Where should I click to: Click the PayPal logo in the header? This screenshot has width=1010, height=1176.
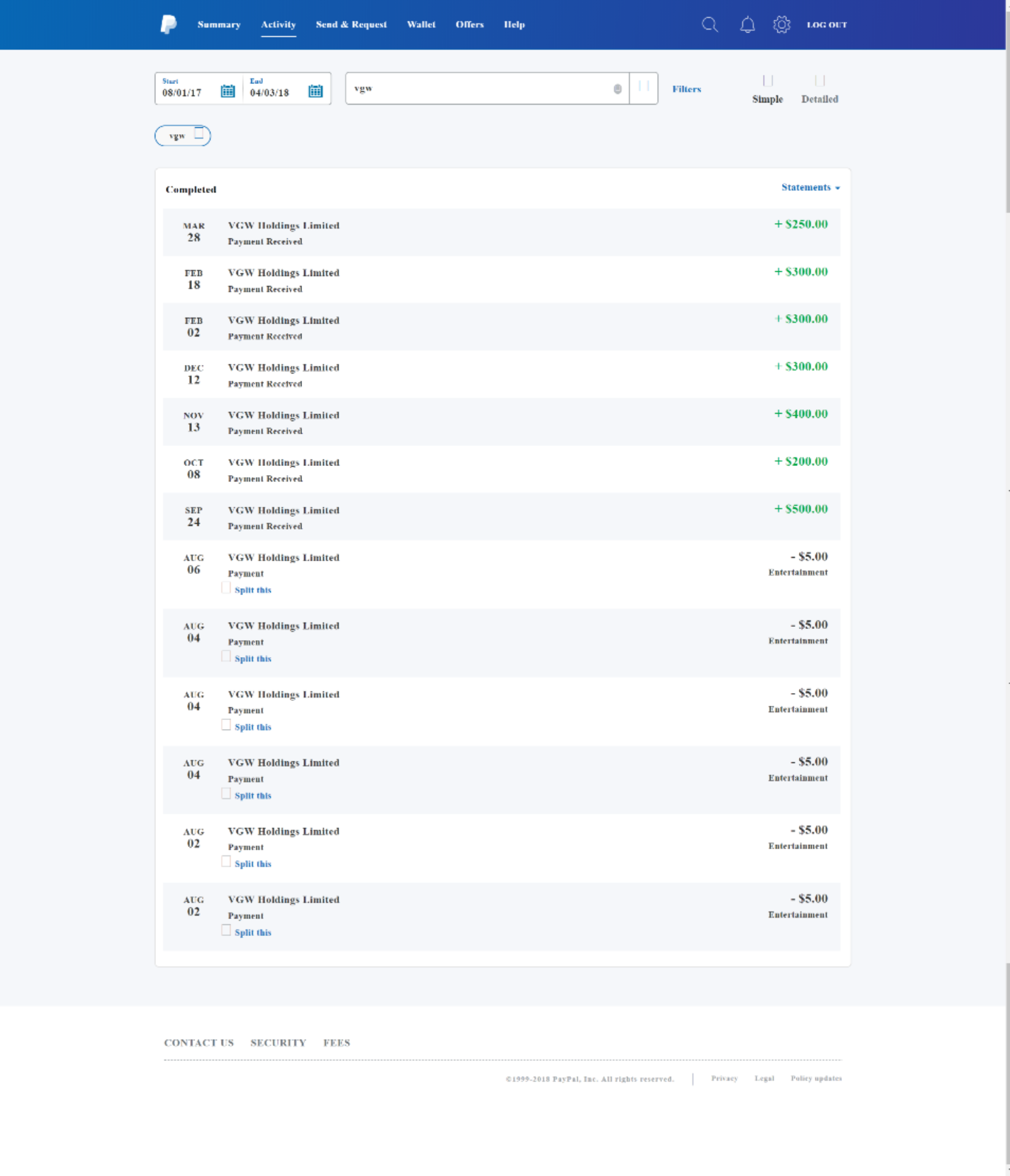pos(168,25)
